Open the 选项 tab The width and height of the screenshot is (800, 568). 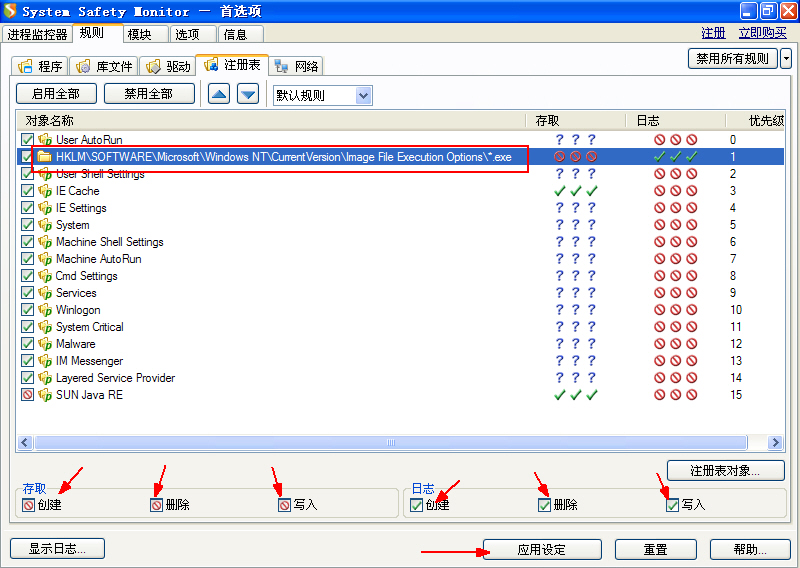coord(193,34)
